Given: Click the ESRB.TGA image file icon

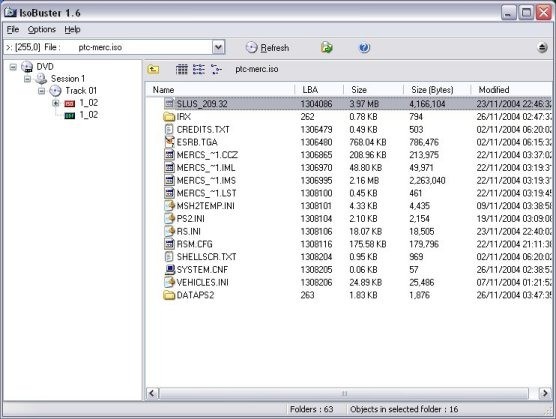Looking at the screenshot, I should [169, 142].
